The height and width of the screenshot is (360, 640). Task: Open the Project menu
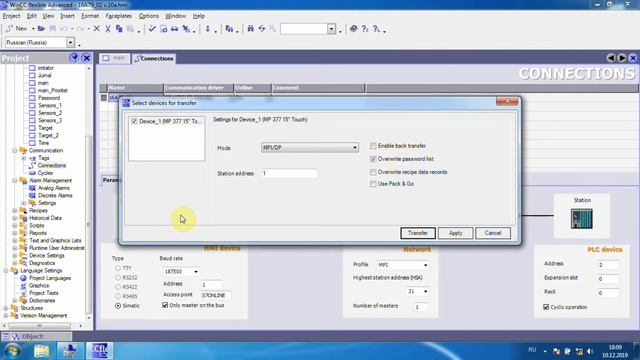coord(11,16)
